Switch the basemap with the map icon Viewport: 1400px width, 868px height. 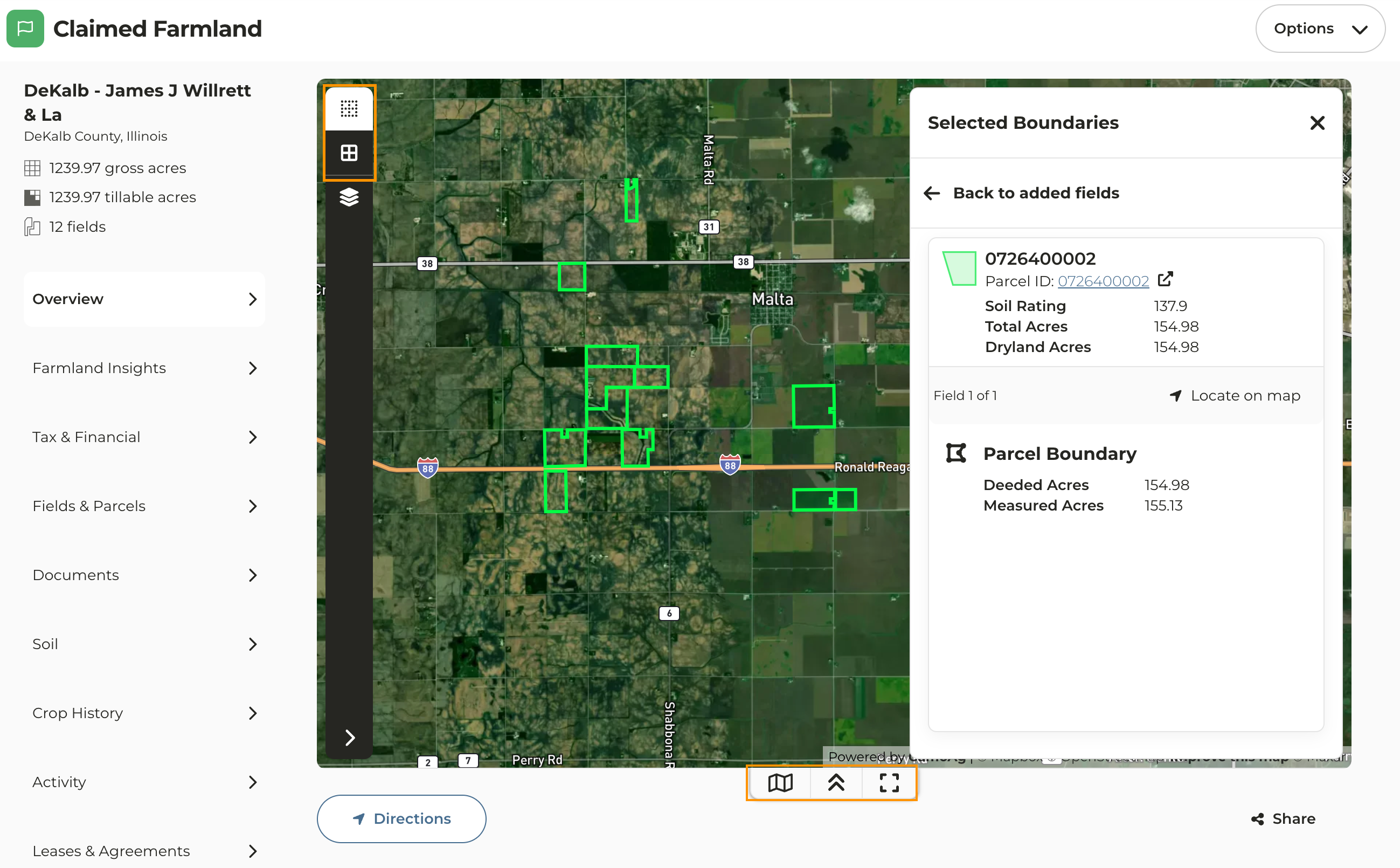click(780, 782)
